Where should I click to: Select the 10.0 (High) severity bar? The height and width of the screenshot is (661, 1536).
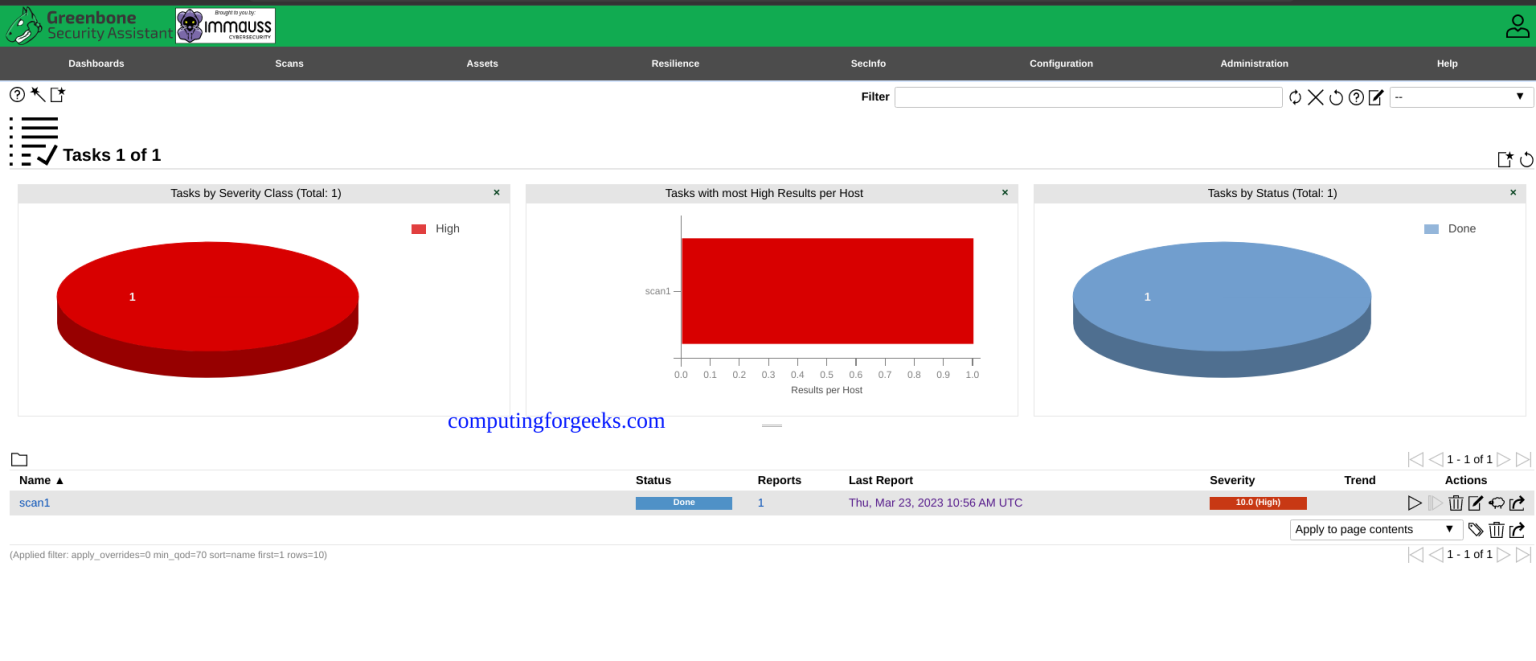pos(1257,502)
